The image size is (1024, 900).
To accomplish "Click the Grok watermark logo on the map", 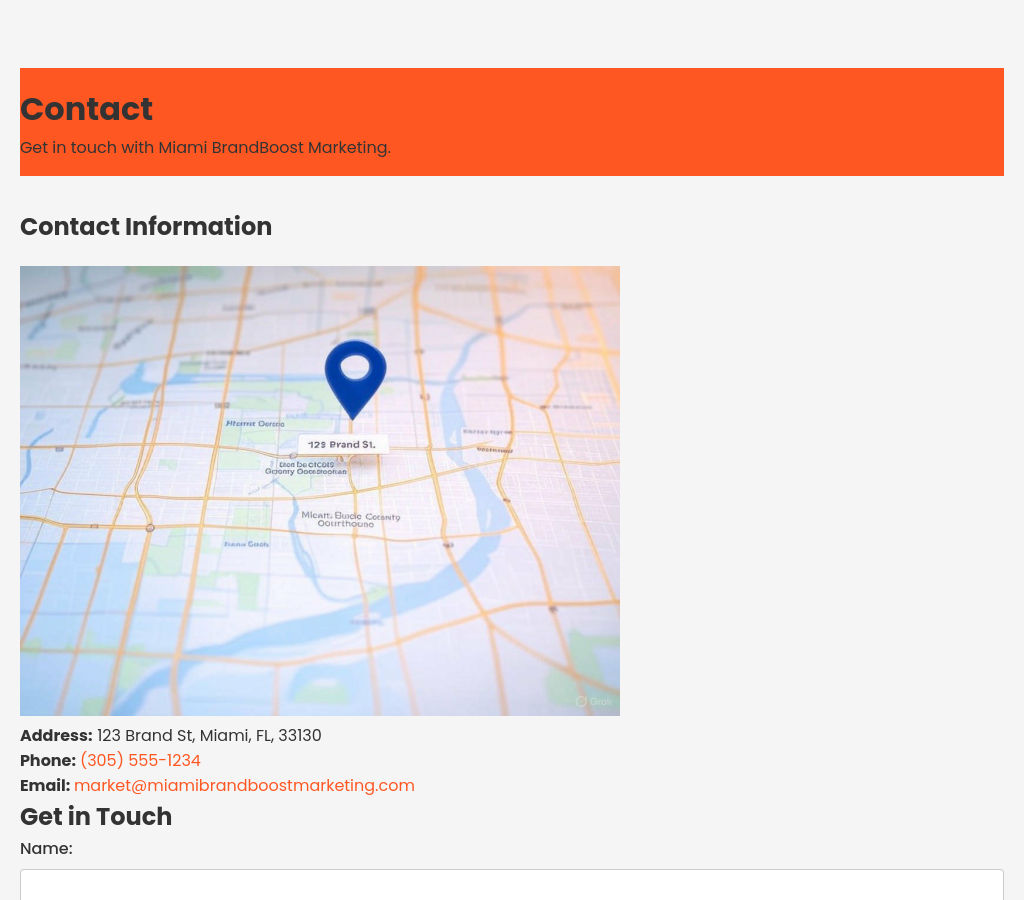I will [x=594, y=702].
